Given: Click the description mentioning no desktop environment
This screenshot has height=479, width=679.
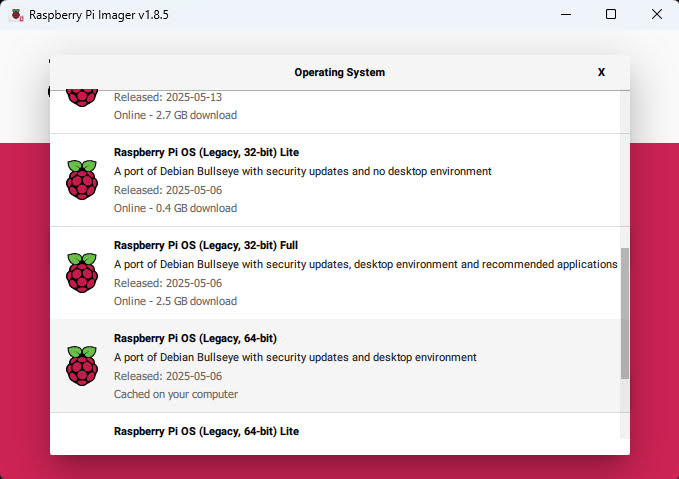Looking at the screenshot, I should click(302, 171).
